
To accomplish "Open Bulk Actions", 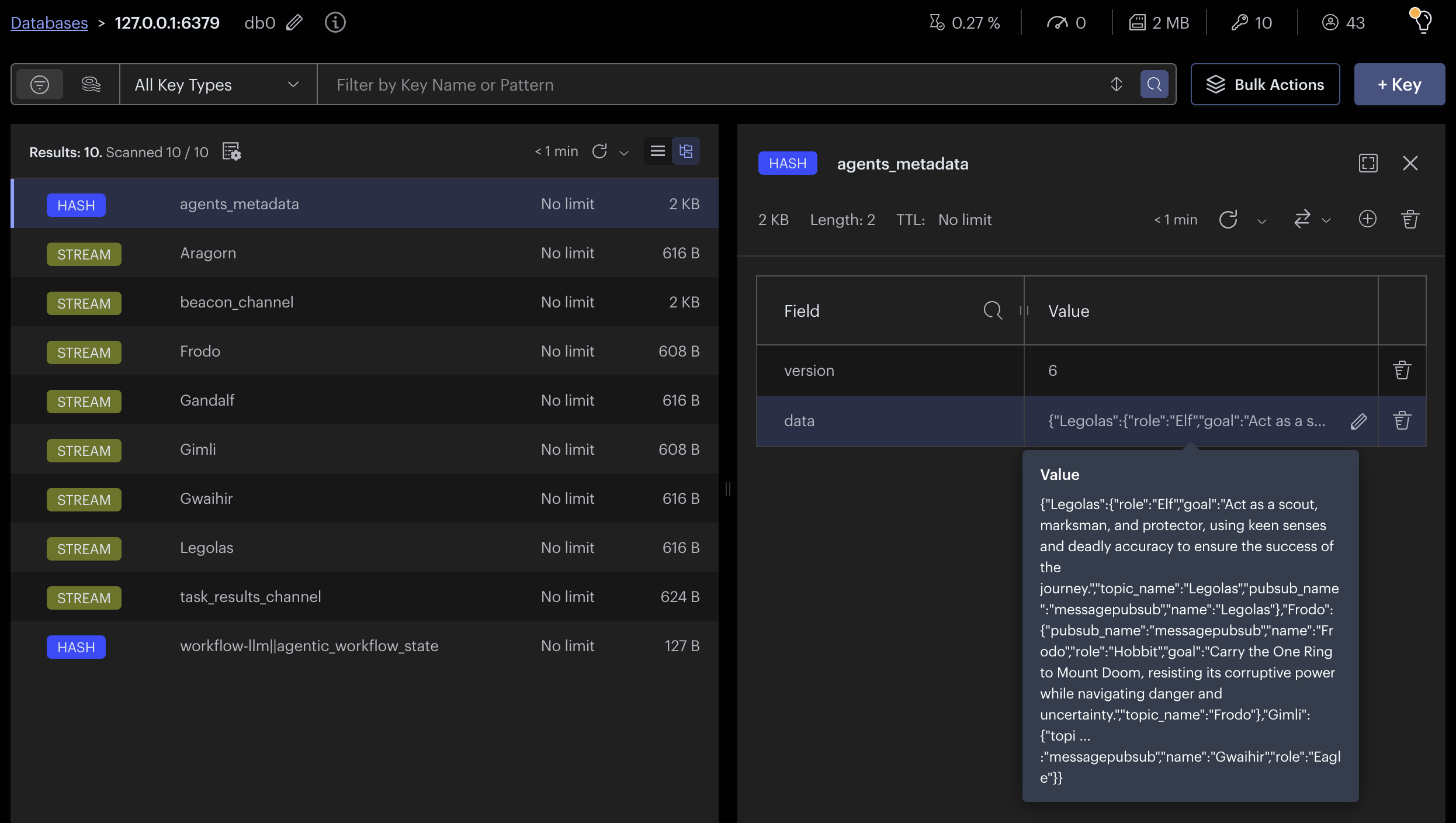I will click(1265, 85).
